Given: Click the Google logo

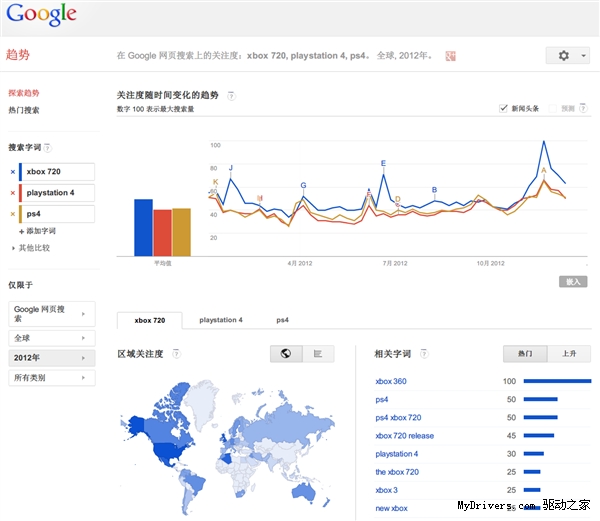Looking at the screenshot, I should [41, 14].
